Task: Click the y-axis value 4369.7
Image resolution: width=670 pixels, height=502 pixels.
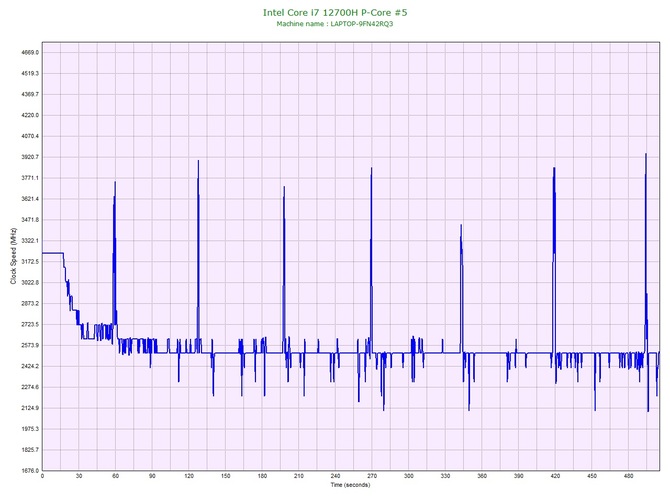Action: click(x=30, y=94)
